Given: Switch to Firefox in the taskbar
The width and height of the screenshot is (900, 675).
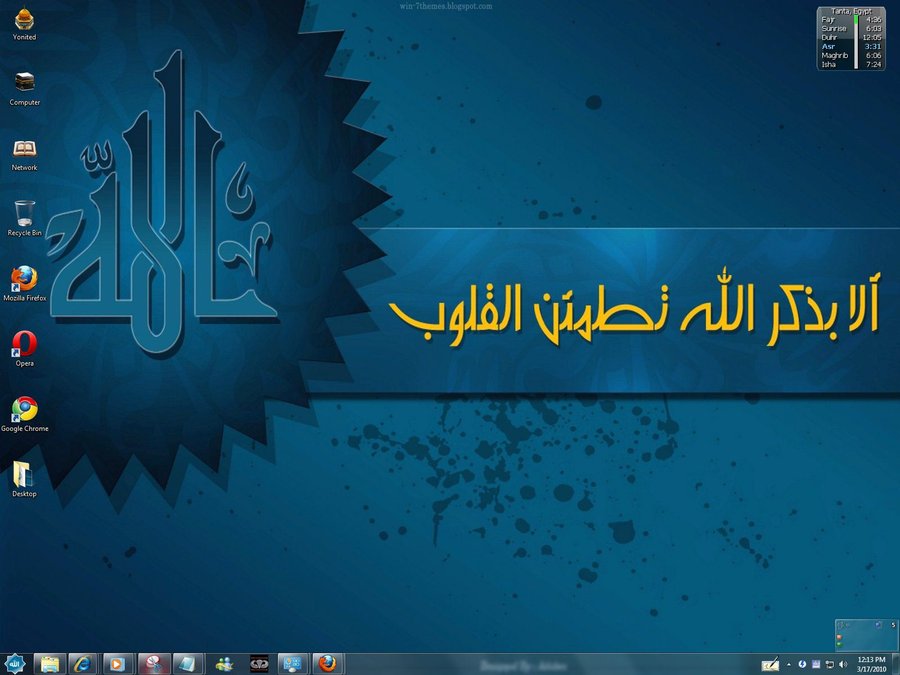Looking at the screenshot, I should click(327, 663).
